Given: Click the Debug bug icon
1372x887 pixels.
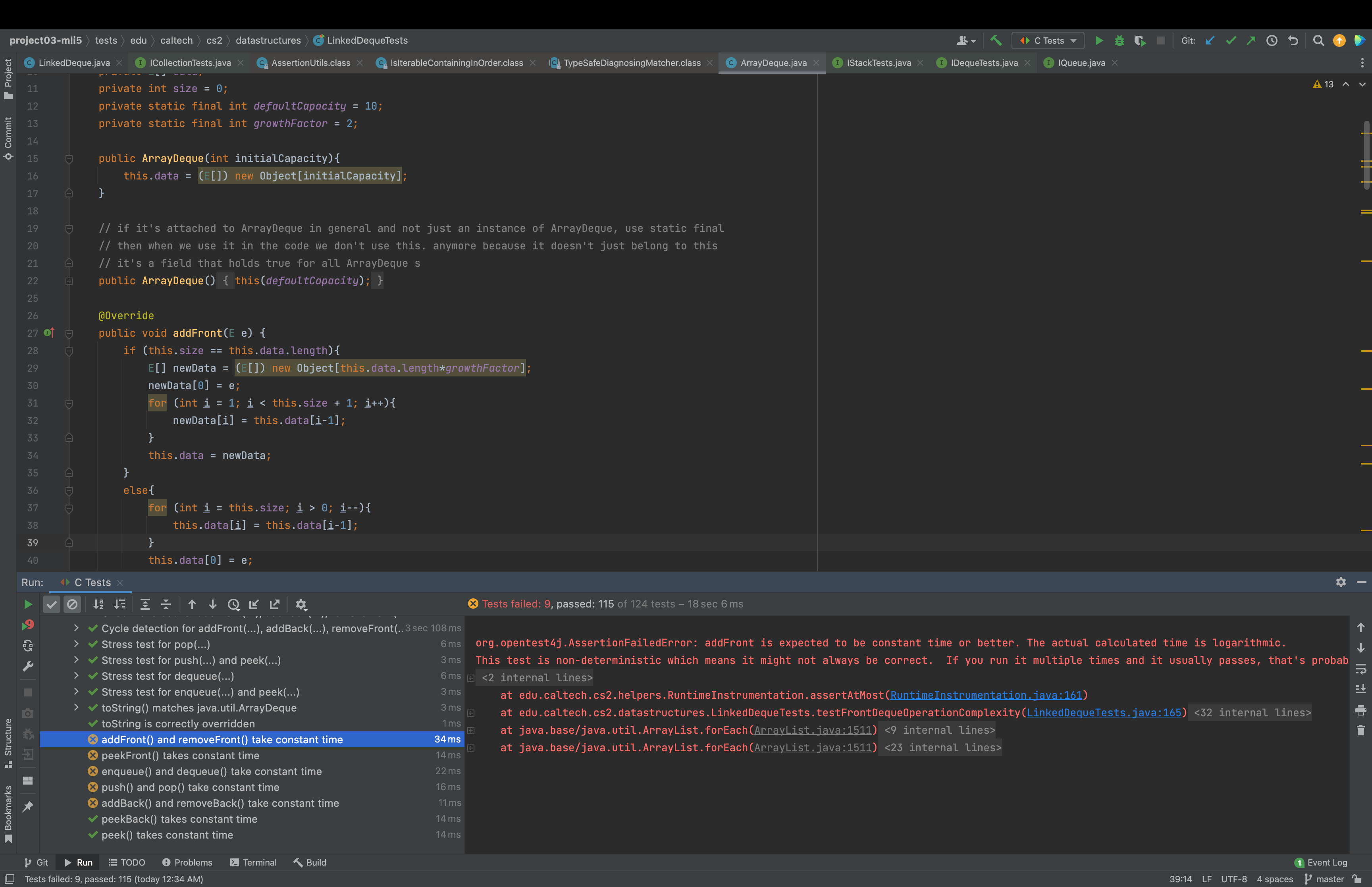Looking at the screenshot, I should point(1119,40).
